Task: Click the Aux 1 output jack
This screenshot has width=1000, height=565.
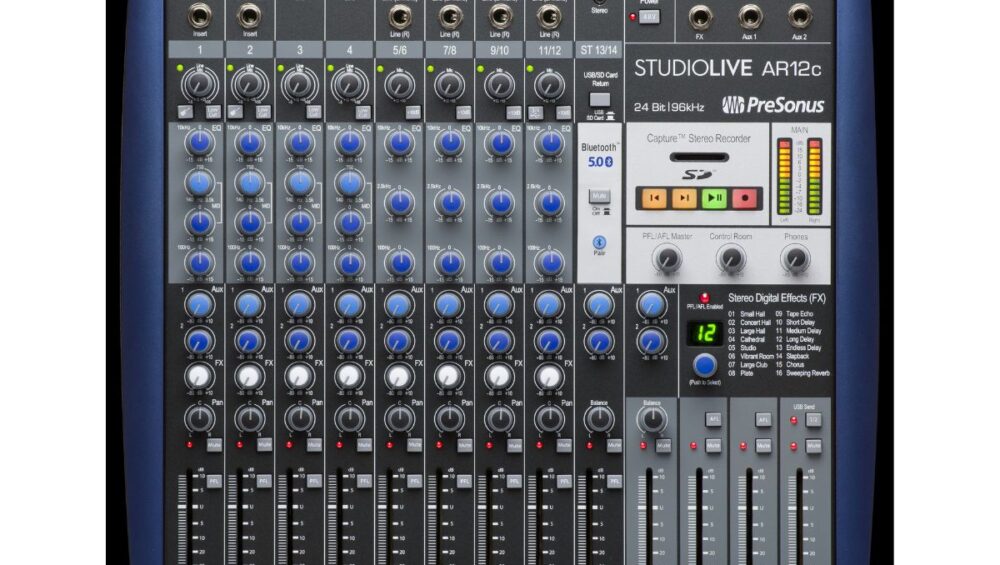Action: pos(749,17)
